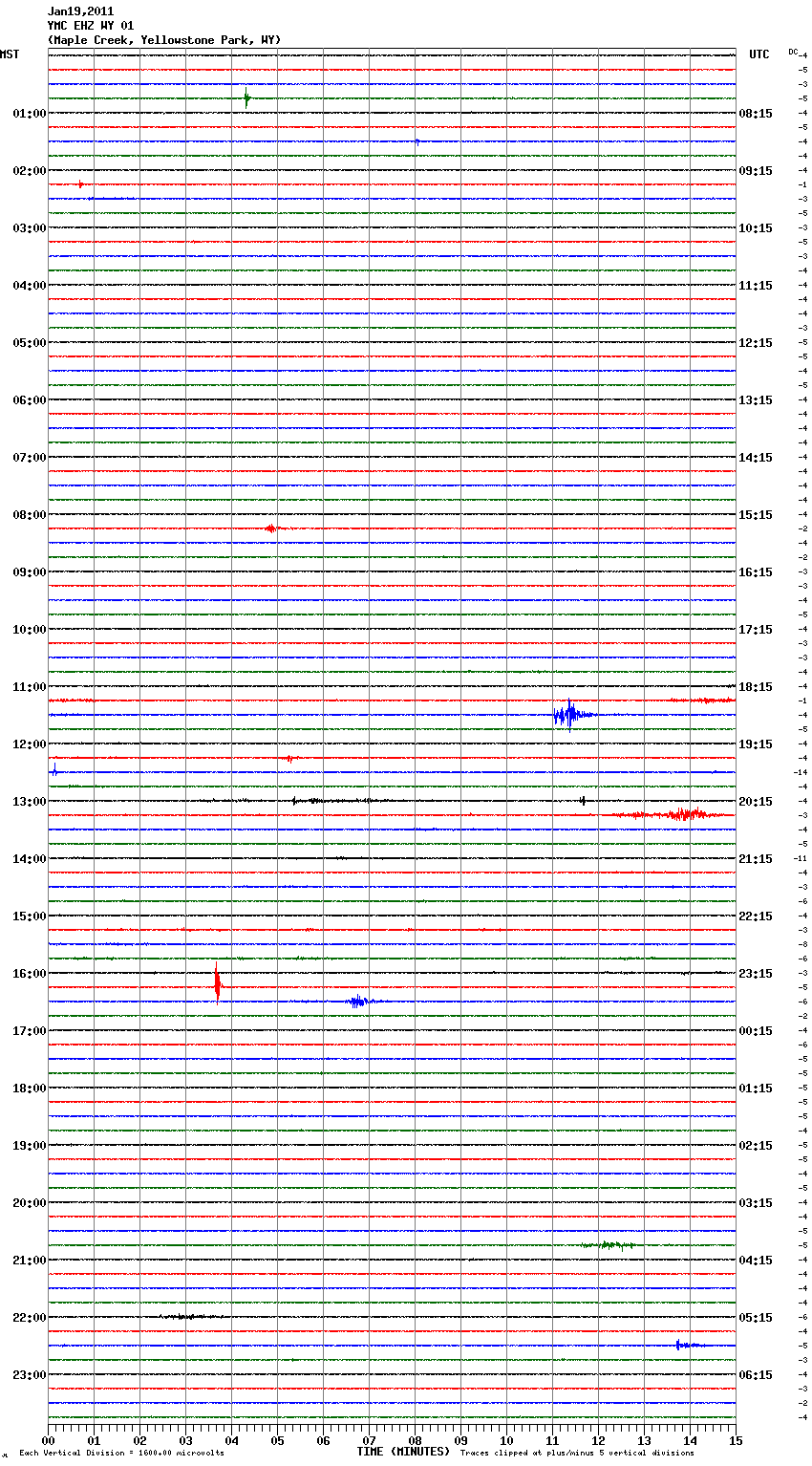Click the 08:15 UTC time label
812x1466 pixels.
756,114
